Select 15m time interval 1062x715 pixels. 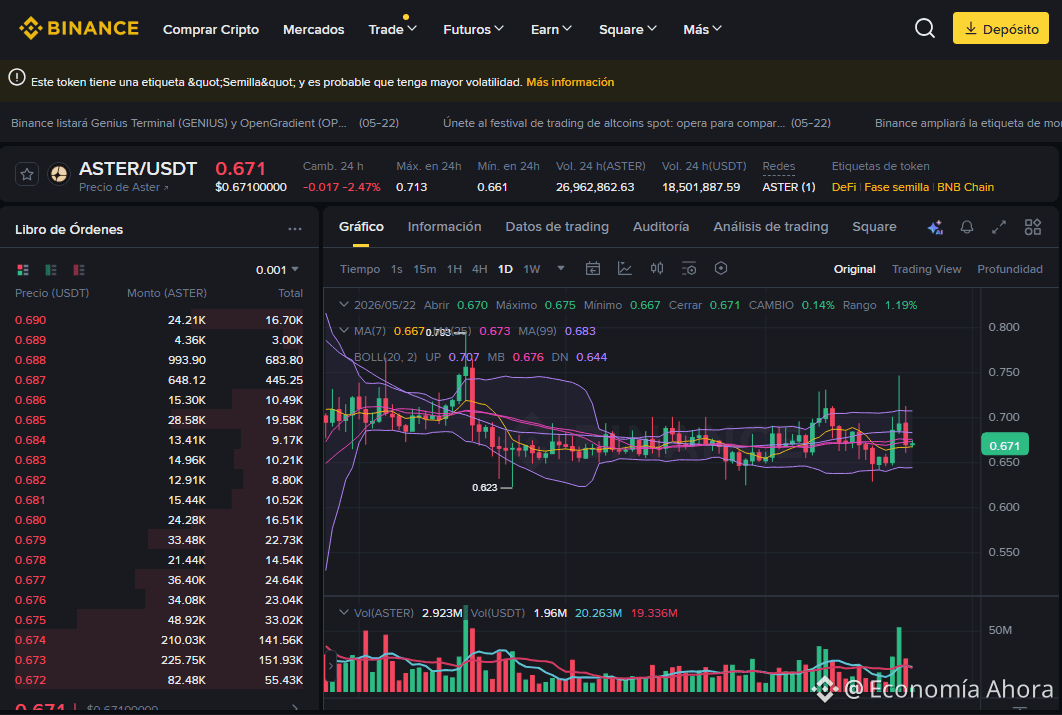[x=425, y=269]
